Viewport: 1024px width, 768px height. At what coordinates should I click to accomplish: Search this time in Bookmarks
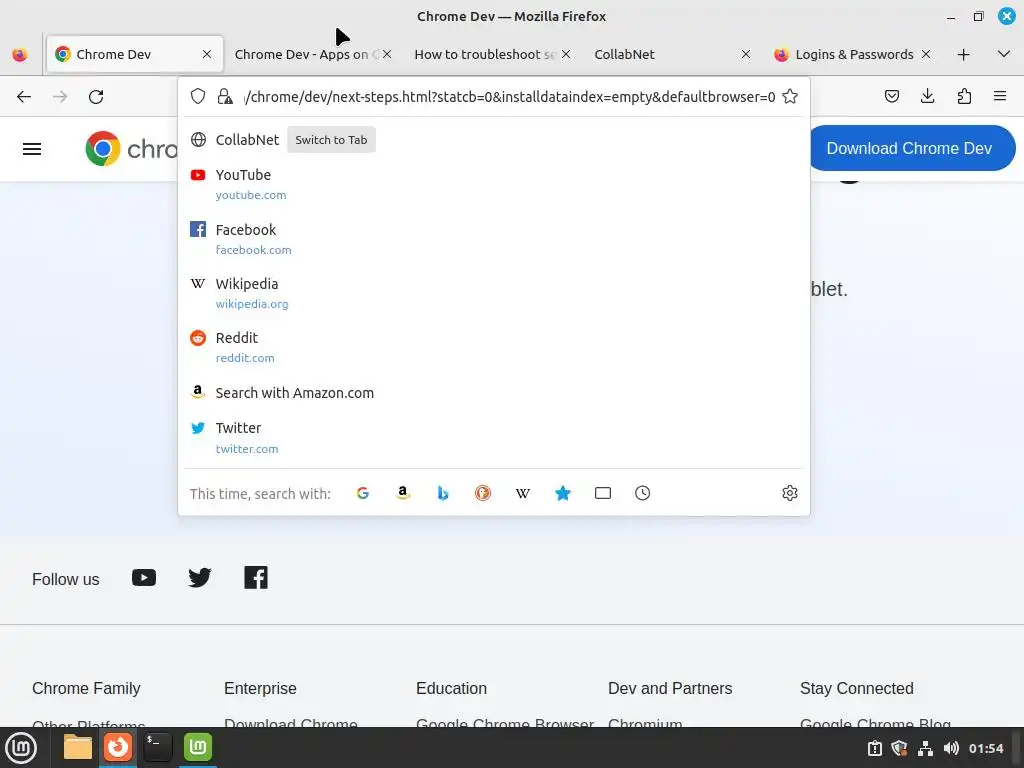(x=563, y=493)
